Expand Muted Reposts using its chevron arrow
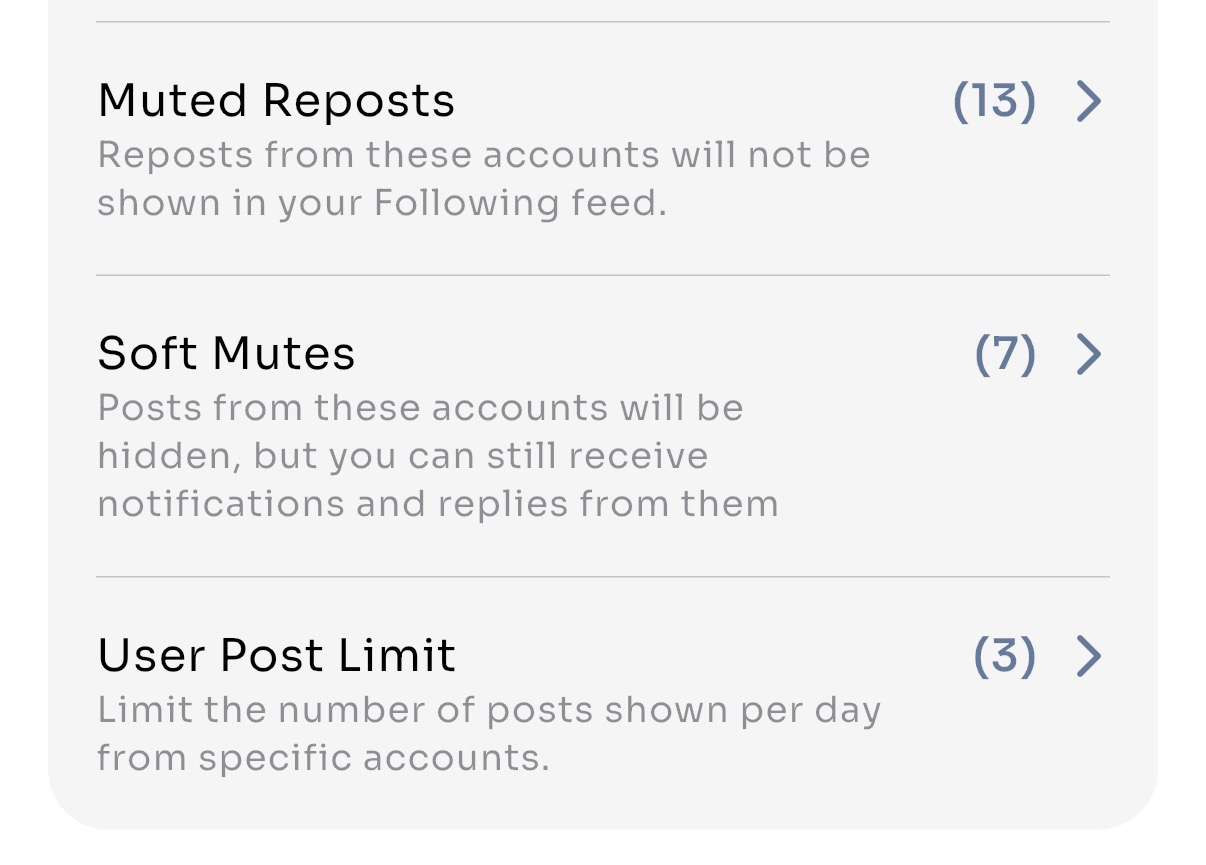This screenshot has height=865, width=1206. click(x=1088, y=101)
